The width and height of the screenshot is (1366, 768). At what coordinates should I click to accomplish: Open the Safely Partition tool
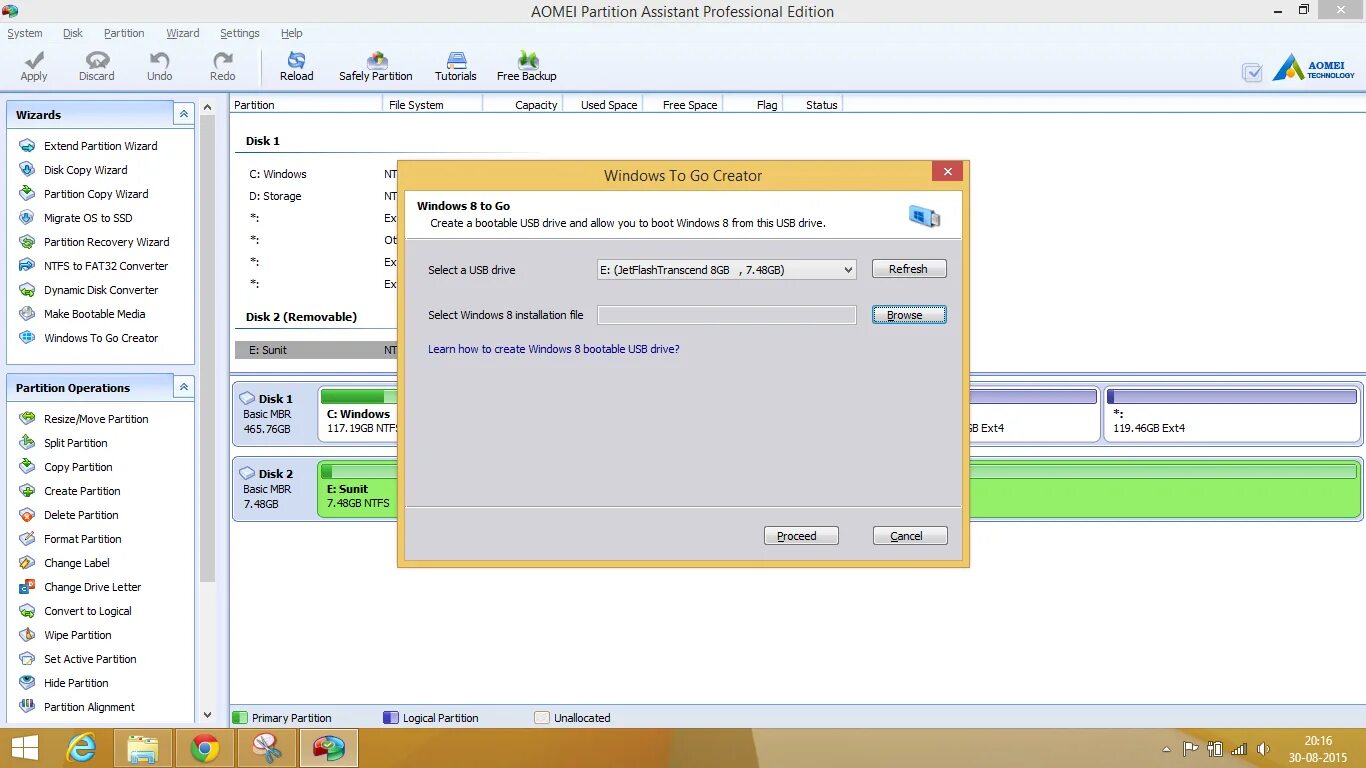click(x=376, y=66)
